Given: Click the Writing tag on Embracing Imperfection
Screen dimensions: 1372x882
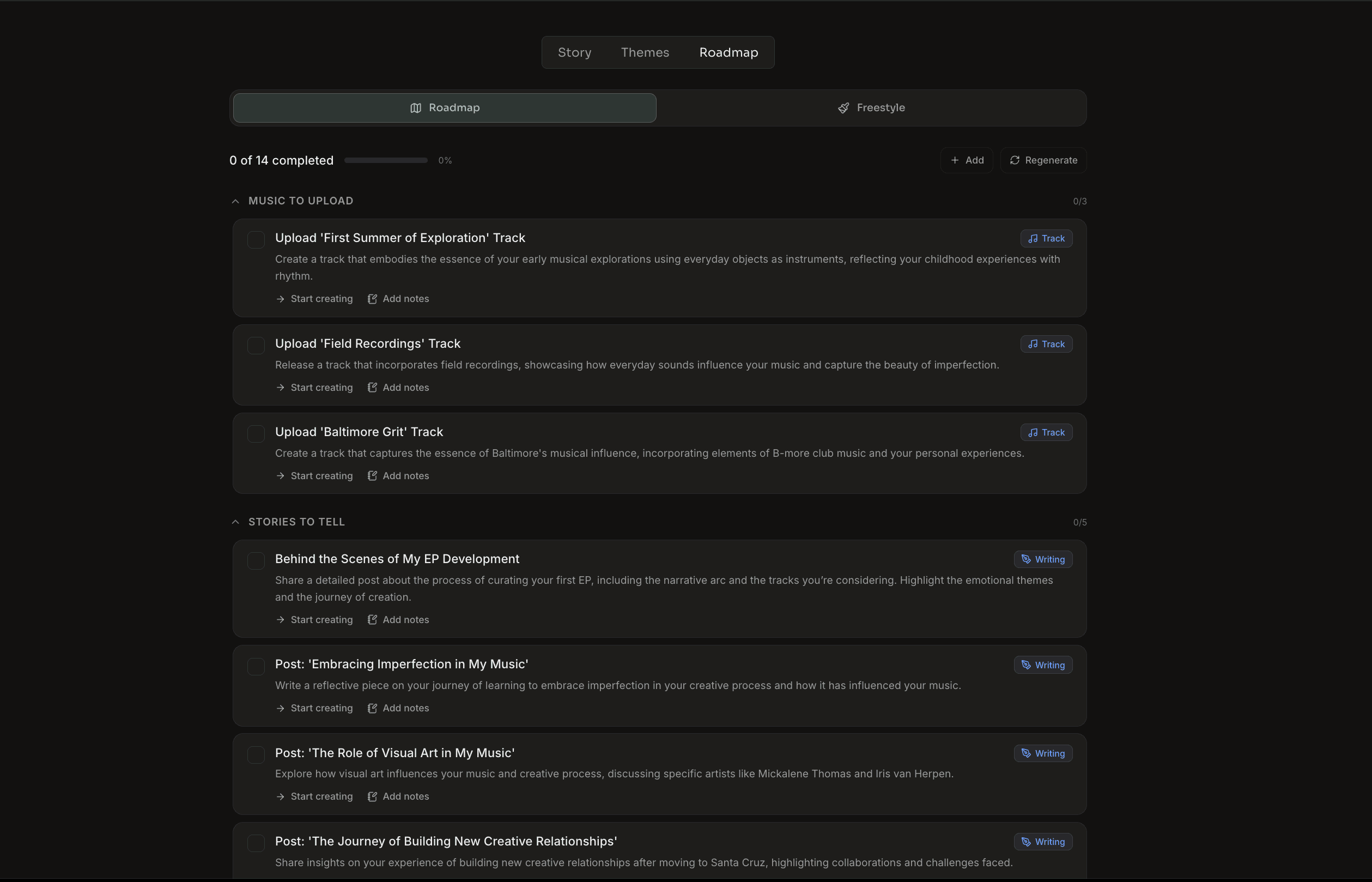Looking at the screenshot, I should pos(1043,665).
